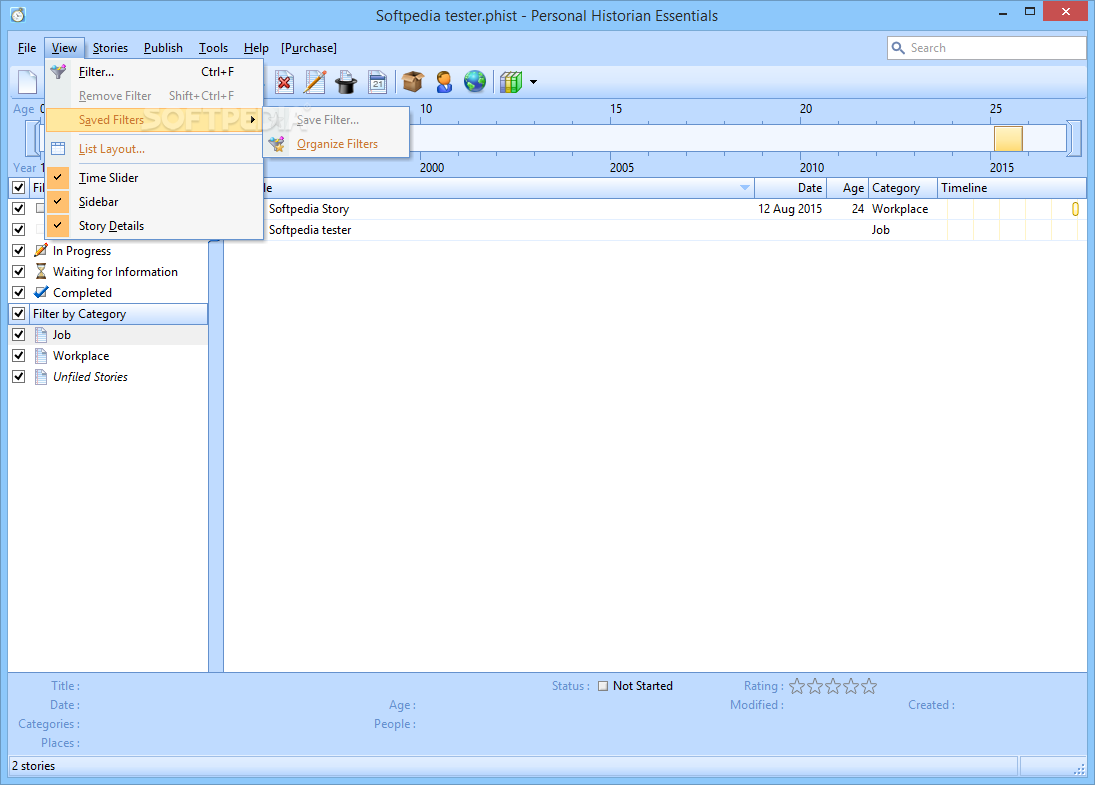Open the Publish menu
The height and width of the screenshot is (785, 1095).
click(x=163, y=47)
